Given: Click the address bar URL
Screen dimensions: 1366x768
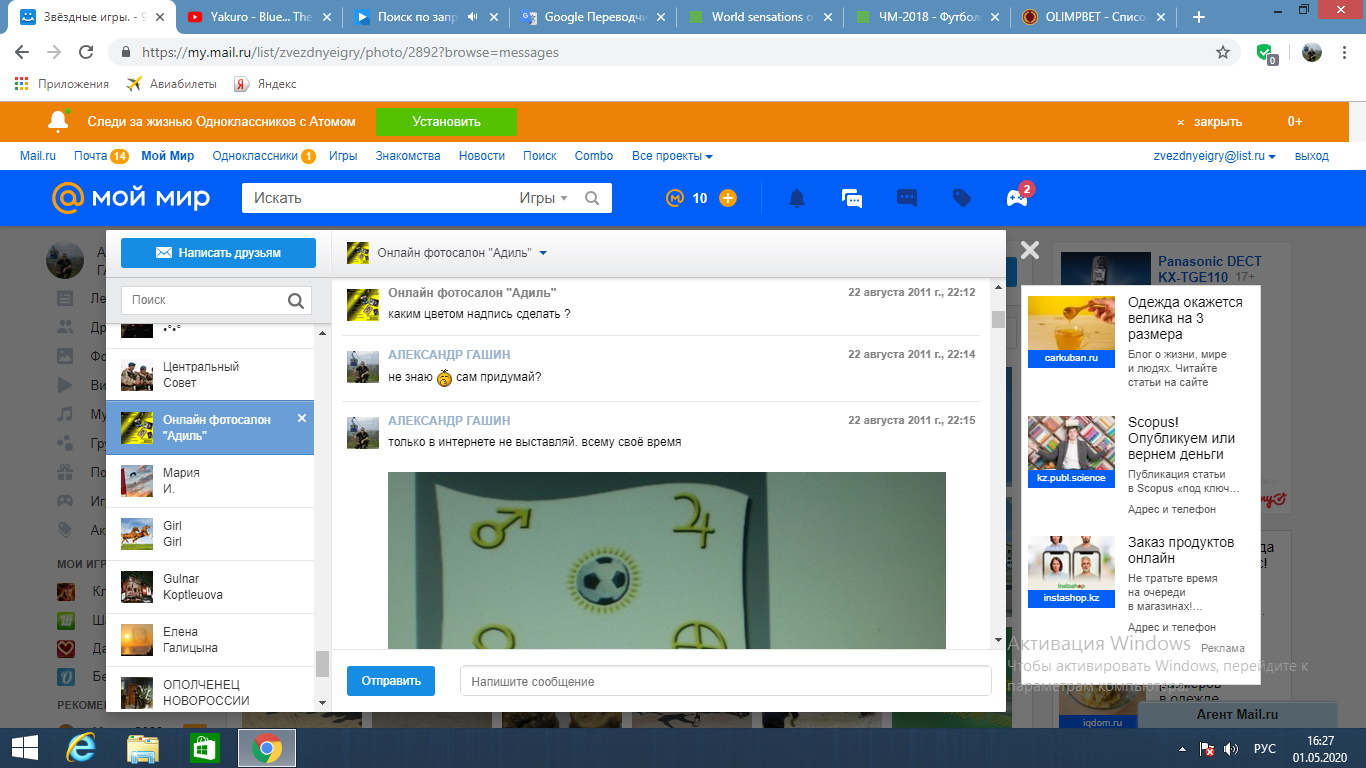Looking at the screenshot, I should coord(350,52).
